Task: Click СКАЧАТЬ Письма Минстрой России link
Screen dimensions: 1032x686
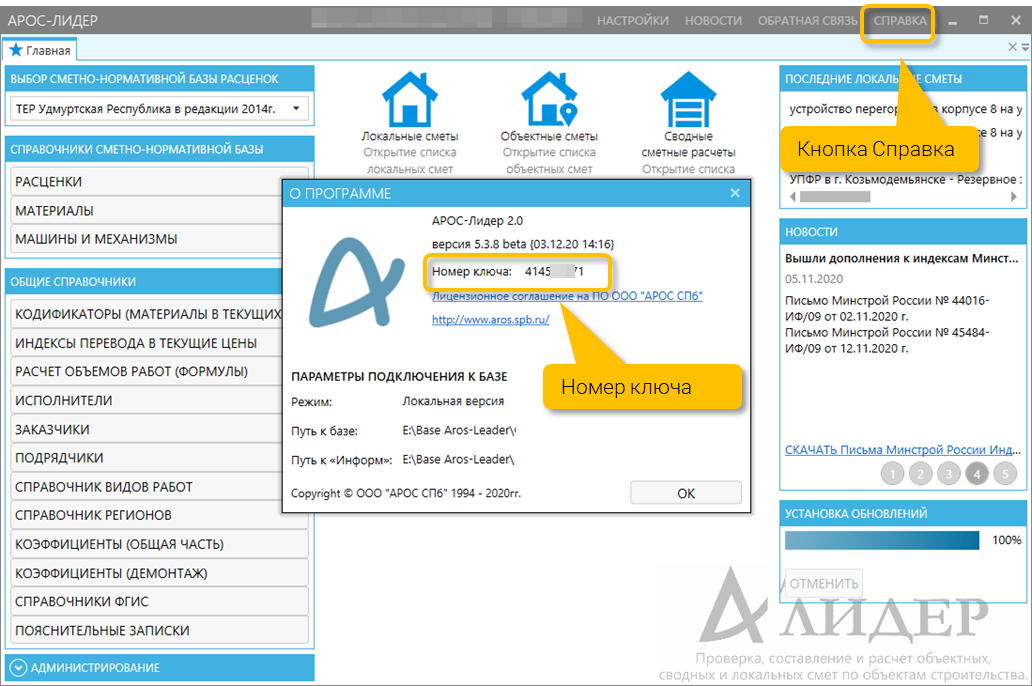Action: point(902,450)
